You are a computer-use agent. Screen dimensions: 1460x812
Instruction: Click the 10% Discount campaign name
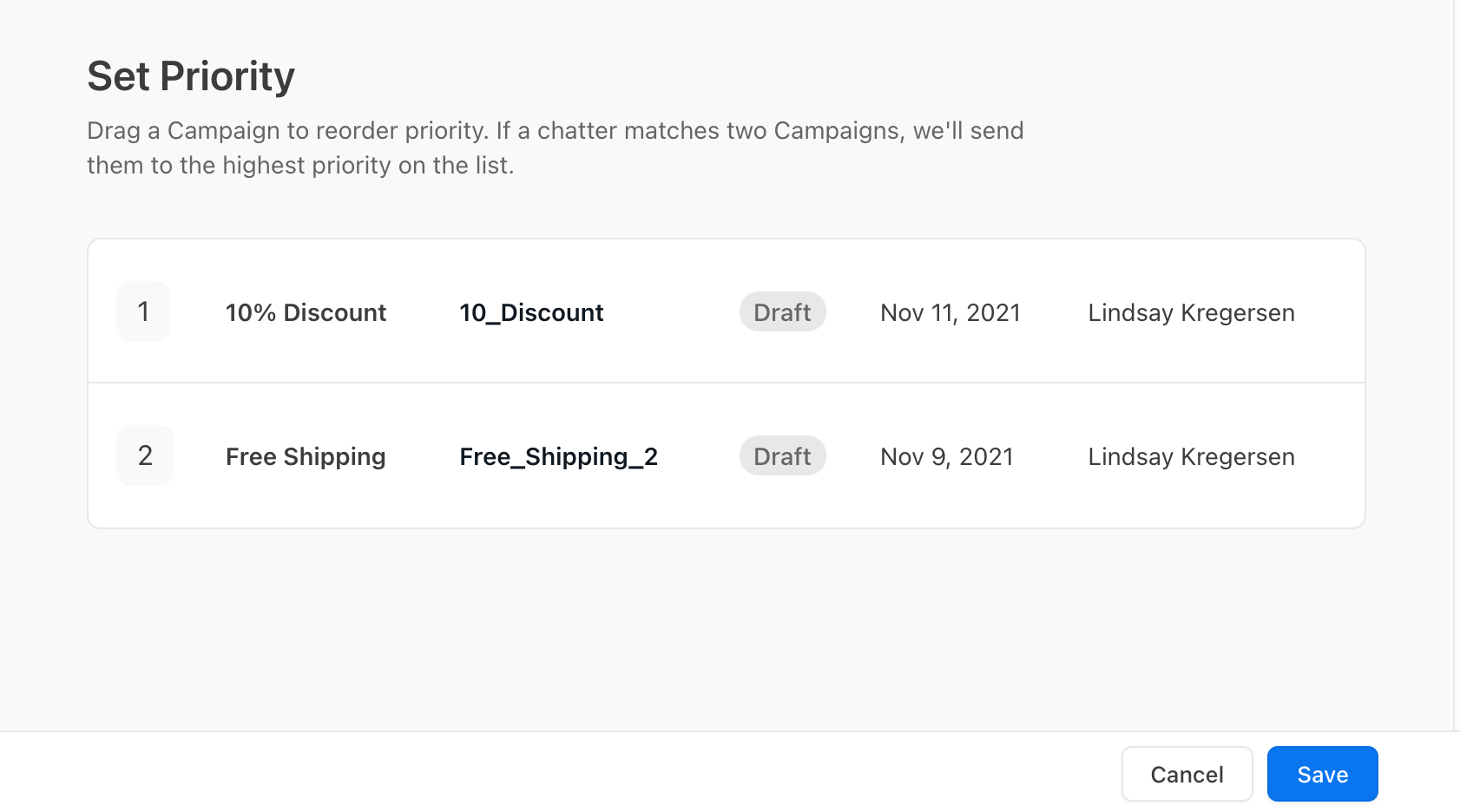tap(306, 312)
